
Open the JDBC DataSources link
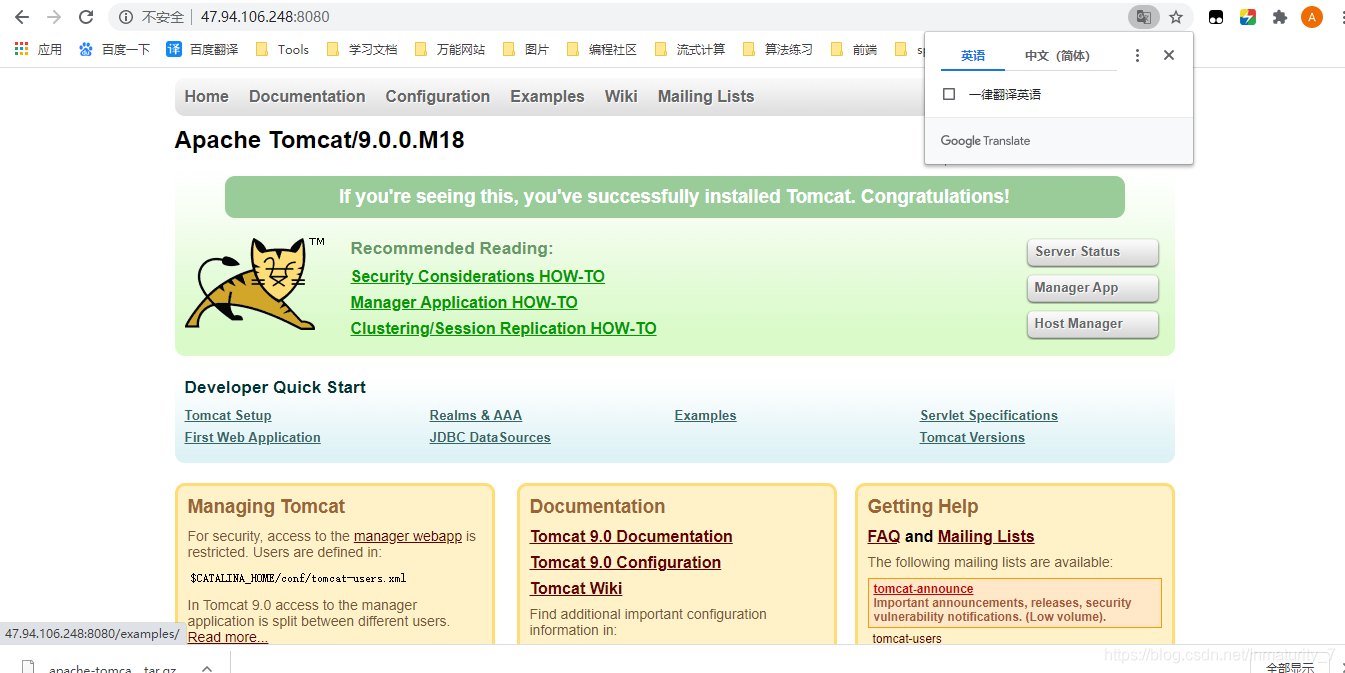(490, 437)
